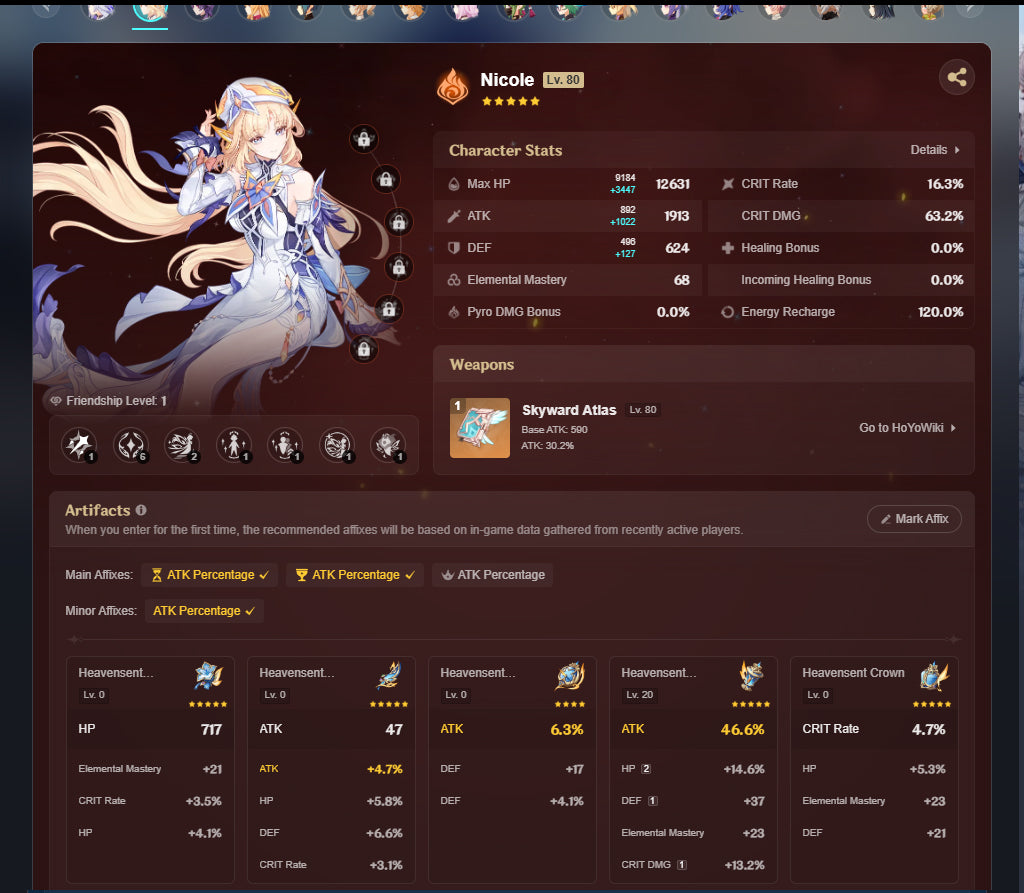
Task: Click the next arrow of the avatar carousel
Action: pyautogui.click(x=971, y=8)
